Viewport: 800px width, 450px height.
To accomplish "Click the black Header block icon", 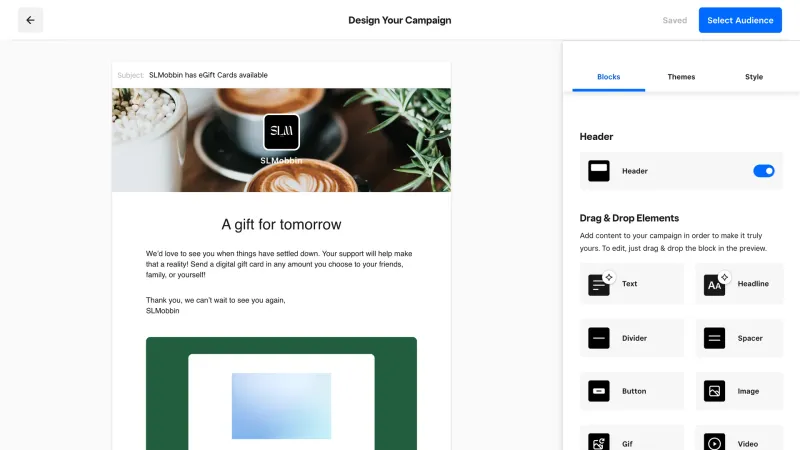I will [x=598, y=171].
